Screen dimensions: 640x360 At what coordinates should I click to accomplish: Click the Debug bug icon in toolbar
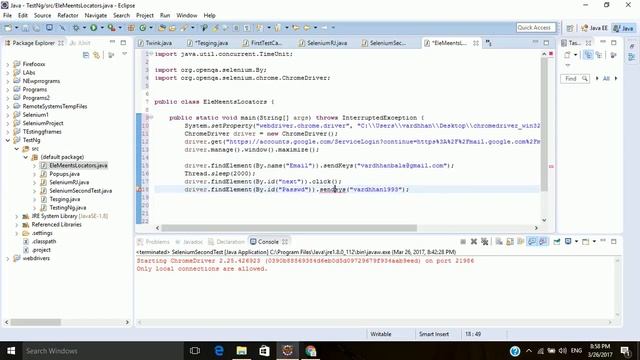point(76,28)
